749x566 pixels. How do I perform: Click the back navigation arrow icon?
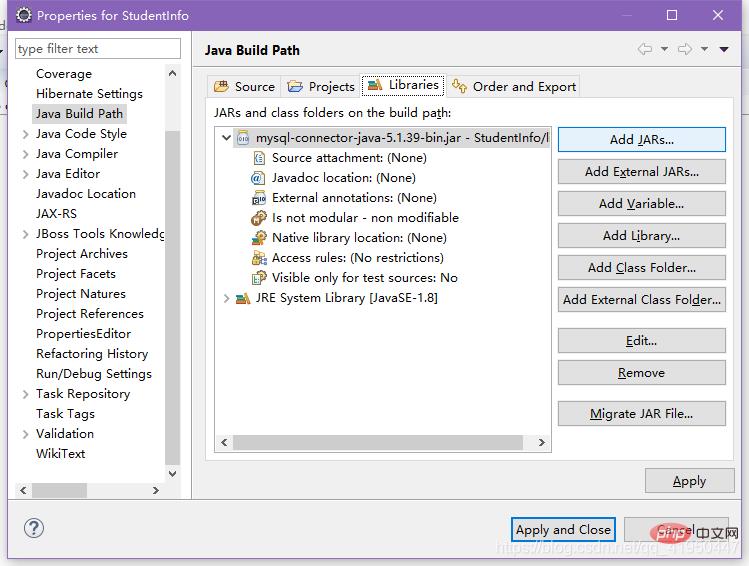click(x=645, y=50)
